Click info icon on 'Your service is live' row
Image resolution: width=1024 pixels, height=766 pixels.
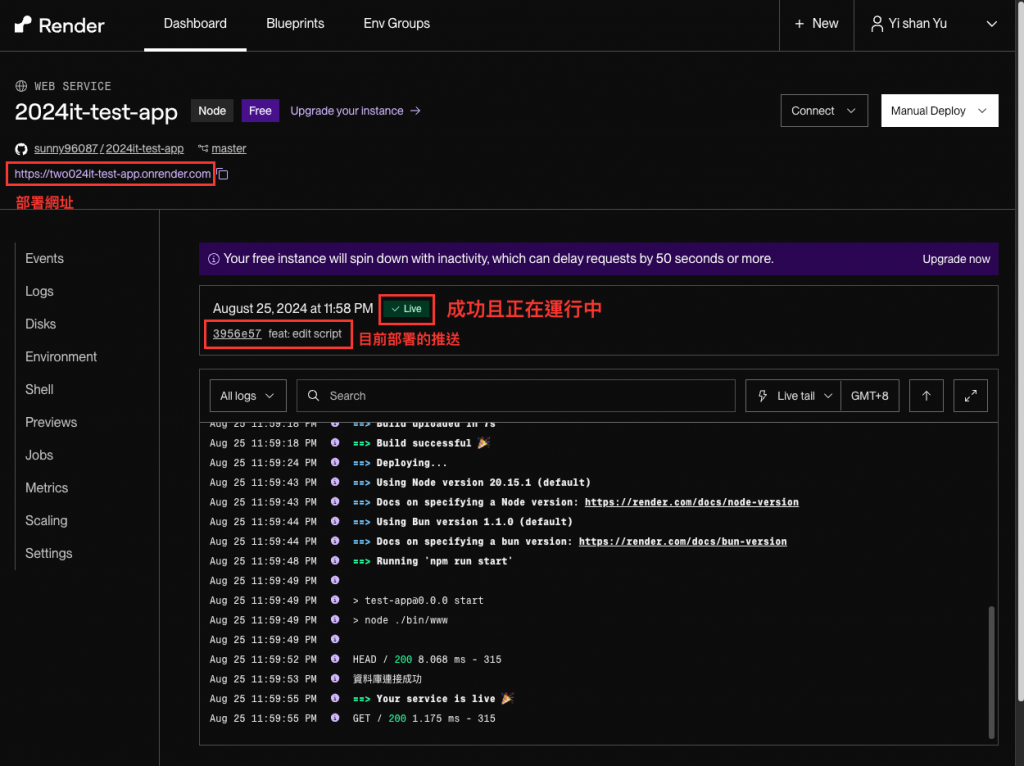click(335, 698)
